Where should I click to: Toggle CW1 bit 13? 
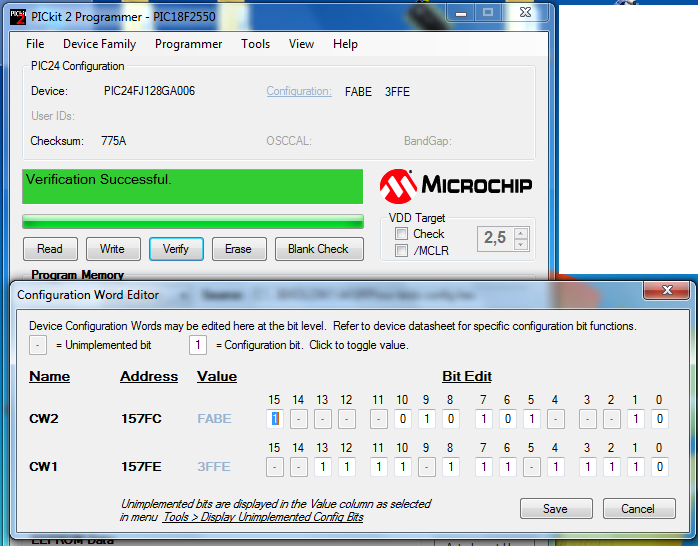click(x=323, y=467)
